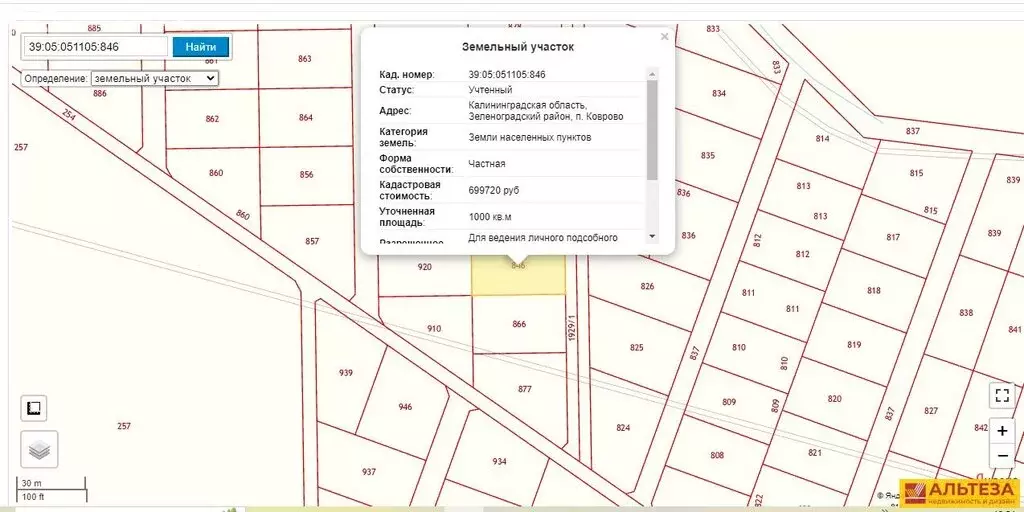Click scrollbar down arrow in info popup
Screen dimensions: 1024x512
652,236
